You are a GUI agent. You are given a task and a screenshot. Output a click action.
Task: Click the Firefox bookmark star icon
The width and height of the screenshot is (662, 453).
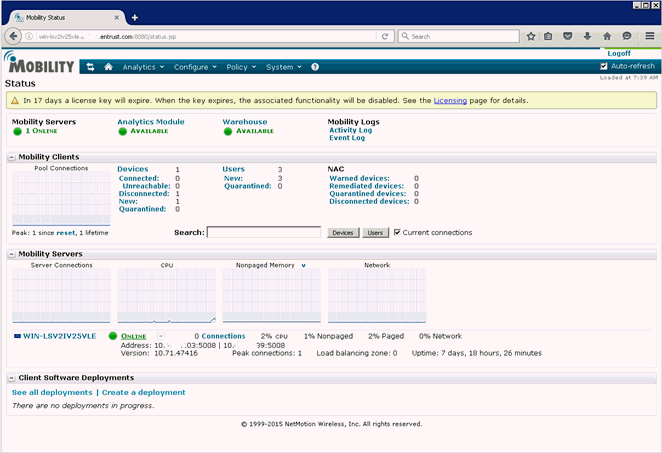(531, 36)
